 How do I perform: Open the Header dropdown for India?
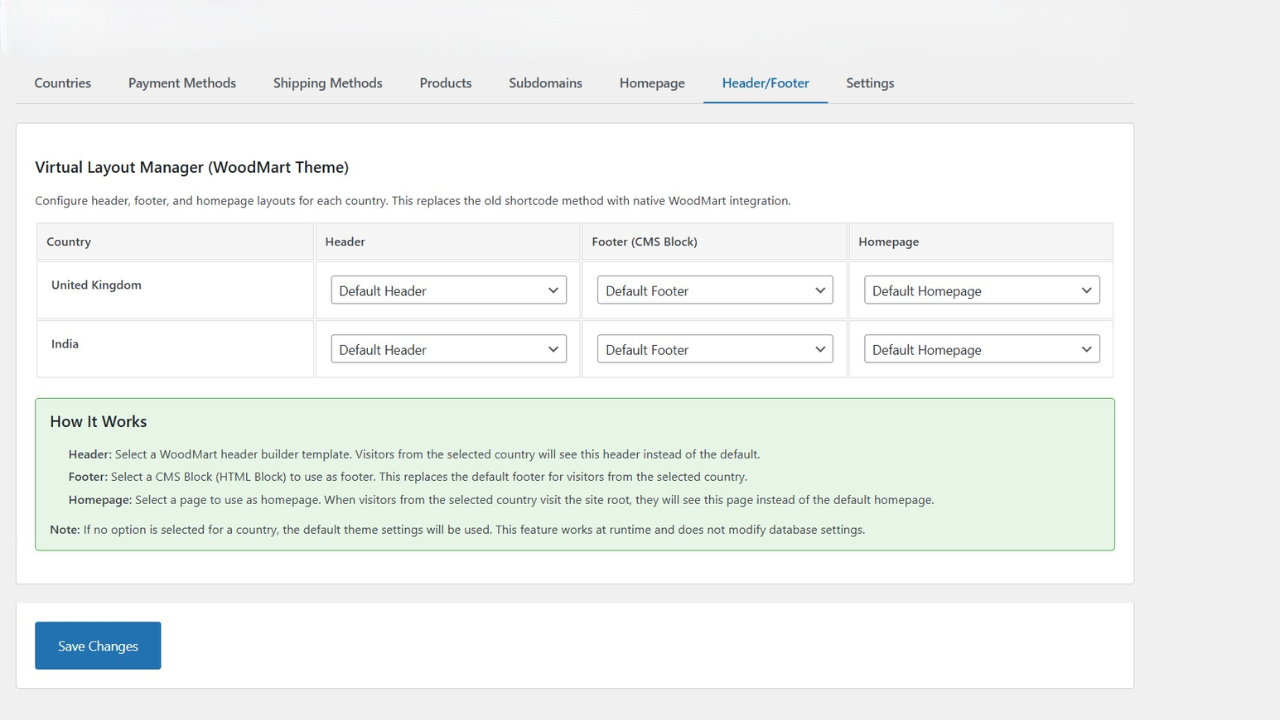click(448, 349)
